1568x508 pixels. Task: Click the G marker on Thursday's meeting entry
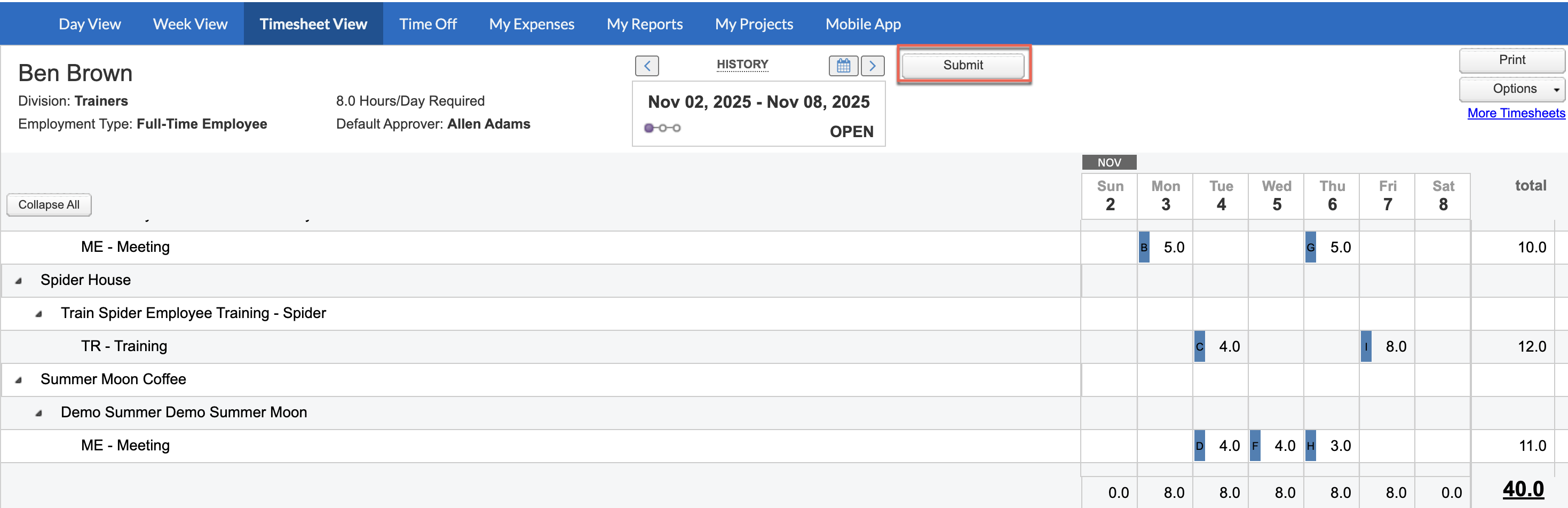1310,247
